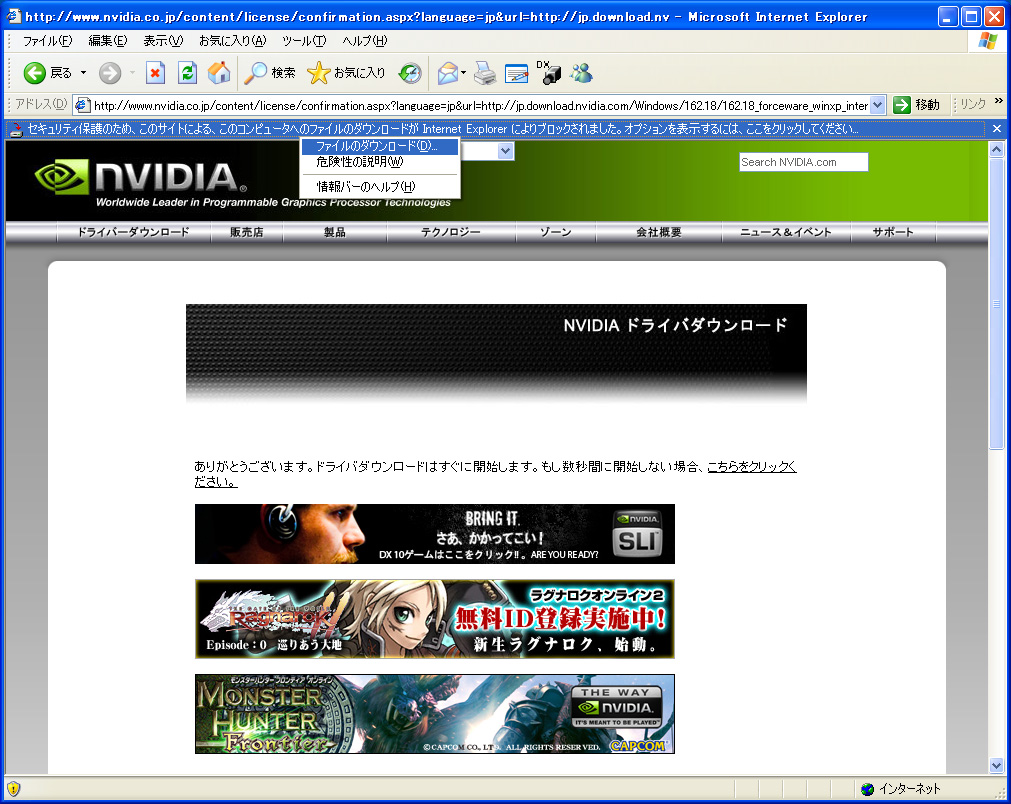Expand the Links (リンク) toolbar chevron

(999, 101)
